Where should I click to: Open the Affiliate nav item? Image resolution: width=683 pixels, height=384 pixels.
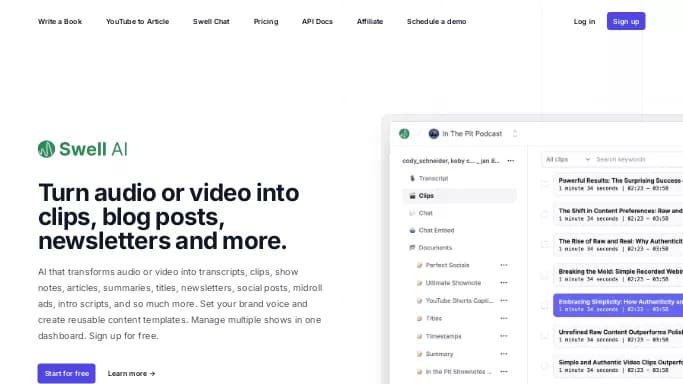[x=370, y=21]
